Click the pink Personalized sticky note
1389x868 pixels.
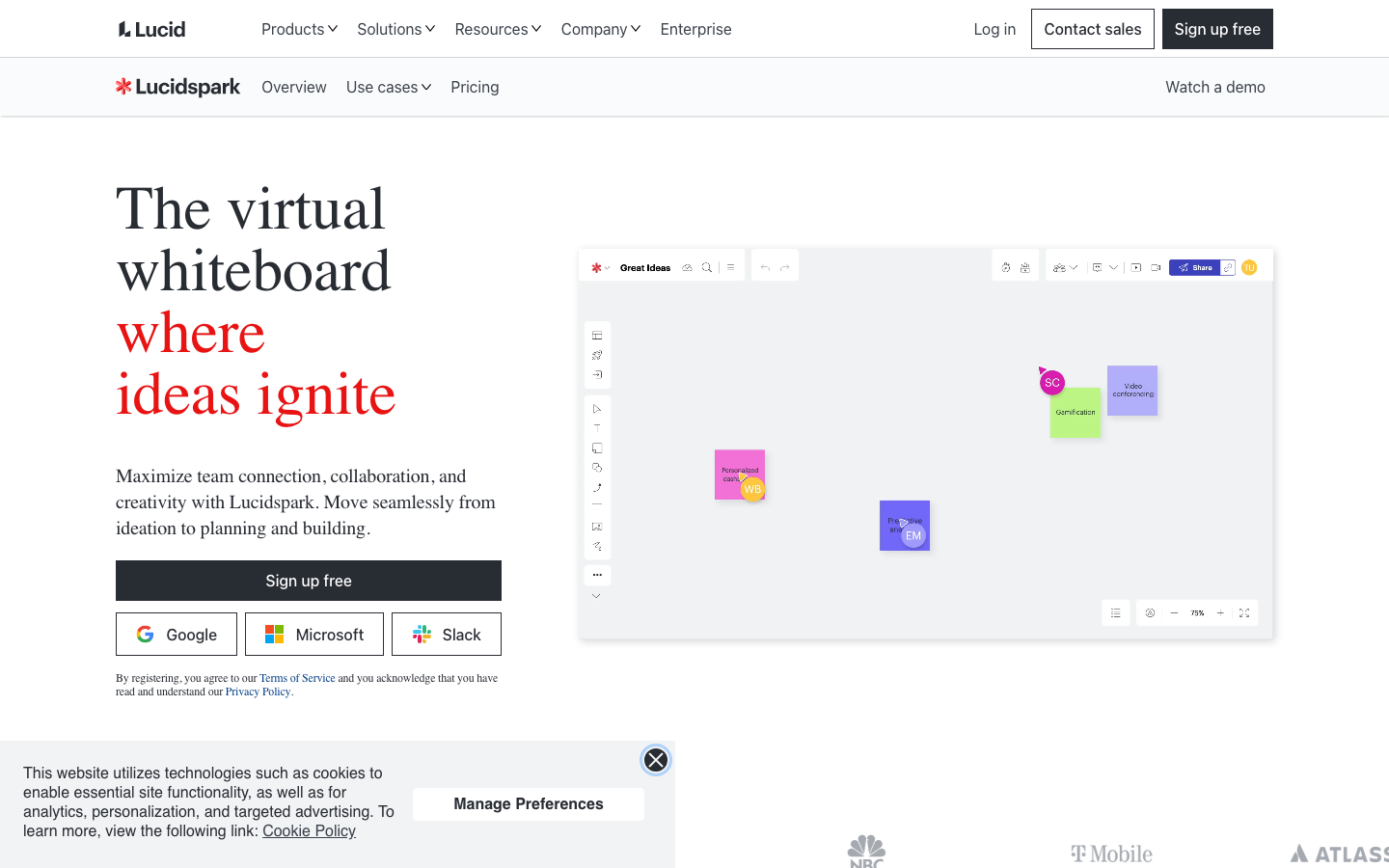(740, 475)
